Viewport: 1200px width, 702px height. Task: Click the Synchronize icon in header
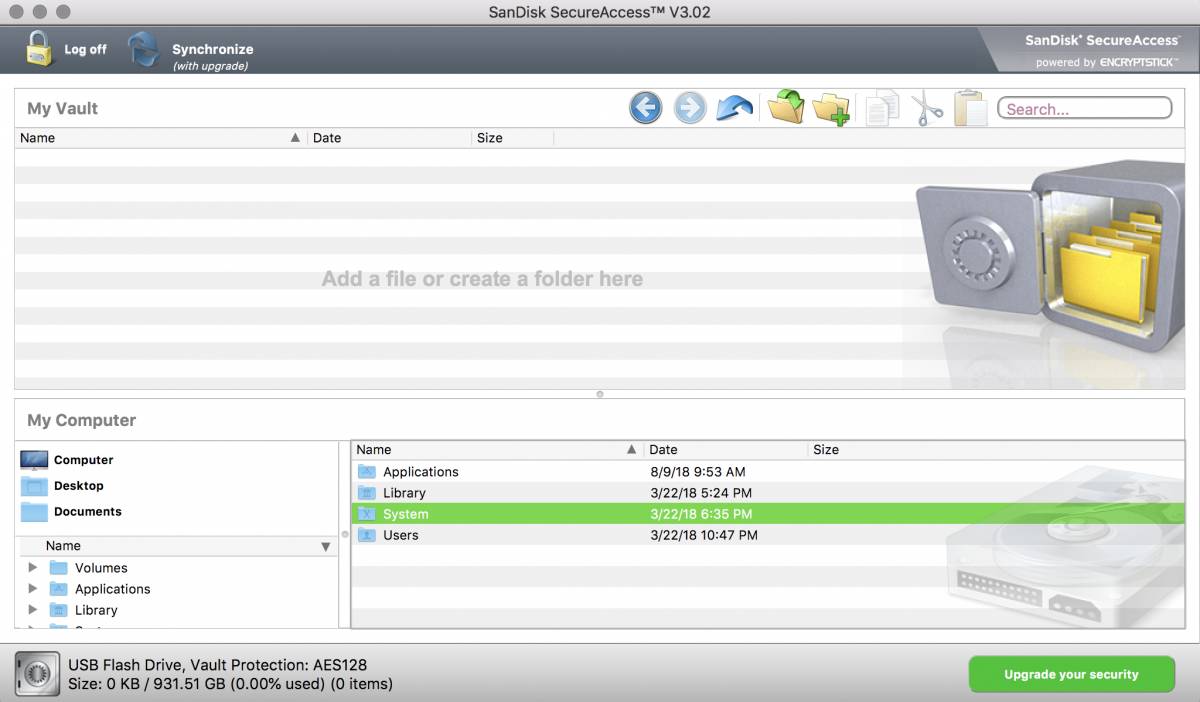144,51
